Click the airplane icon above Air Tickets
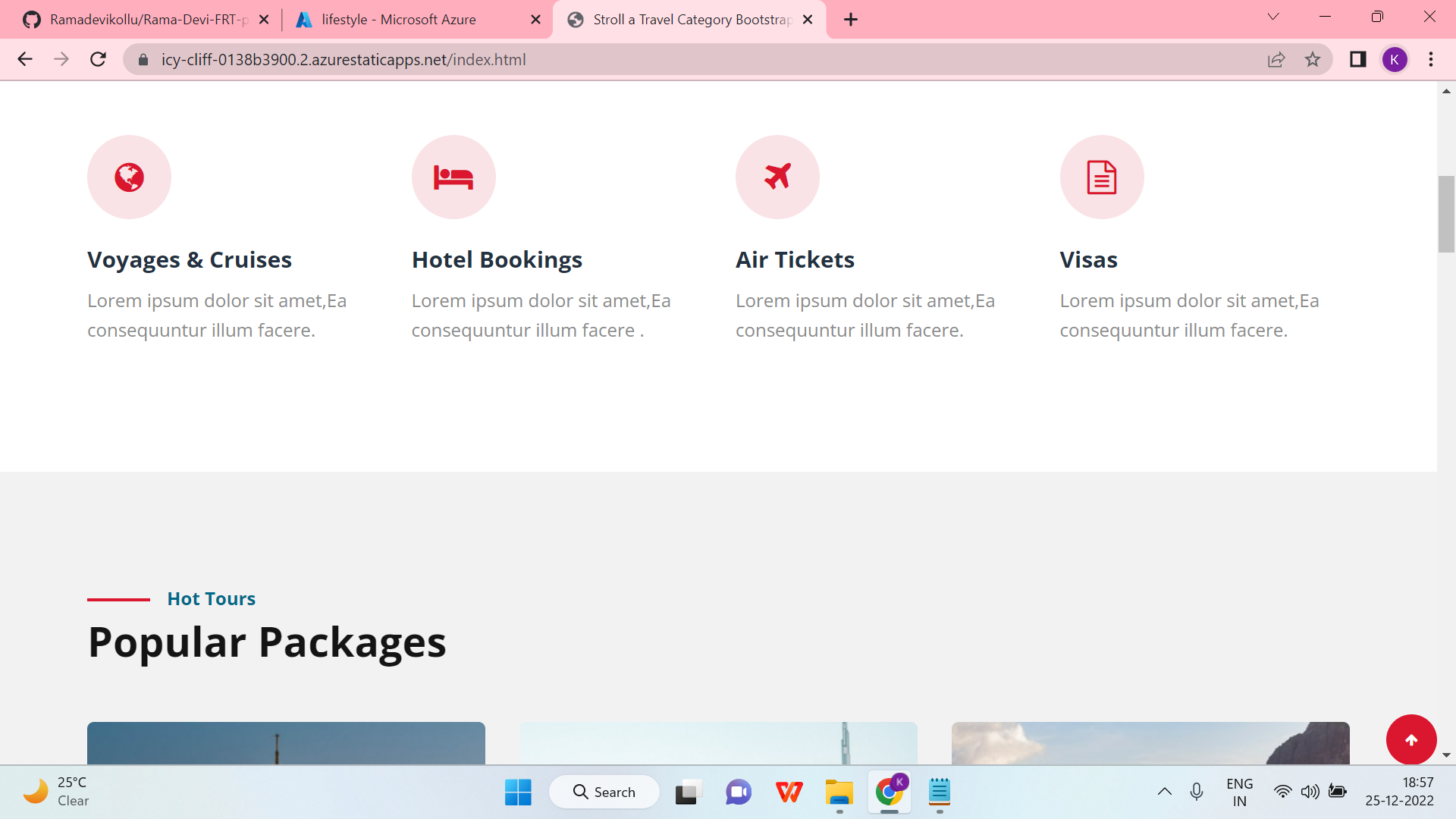 point(777,177)
